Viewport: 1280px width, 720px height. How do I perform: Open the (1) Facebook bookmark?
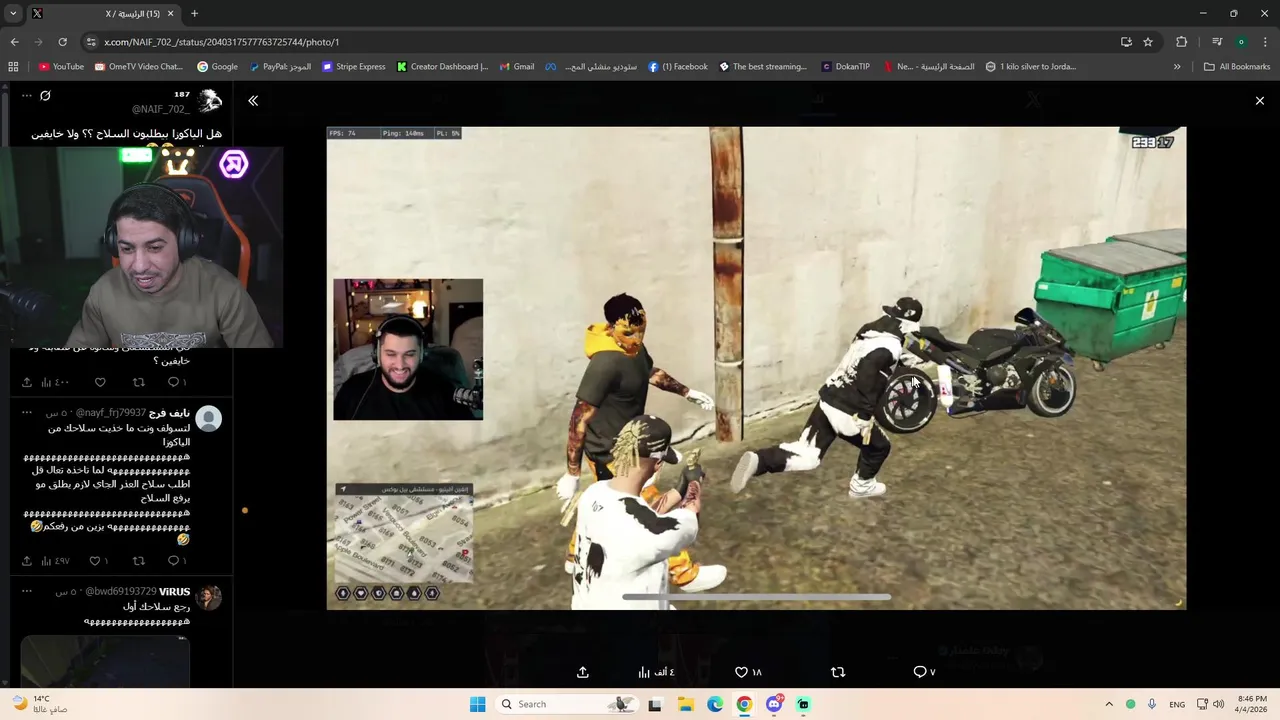point(678,67)
